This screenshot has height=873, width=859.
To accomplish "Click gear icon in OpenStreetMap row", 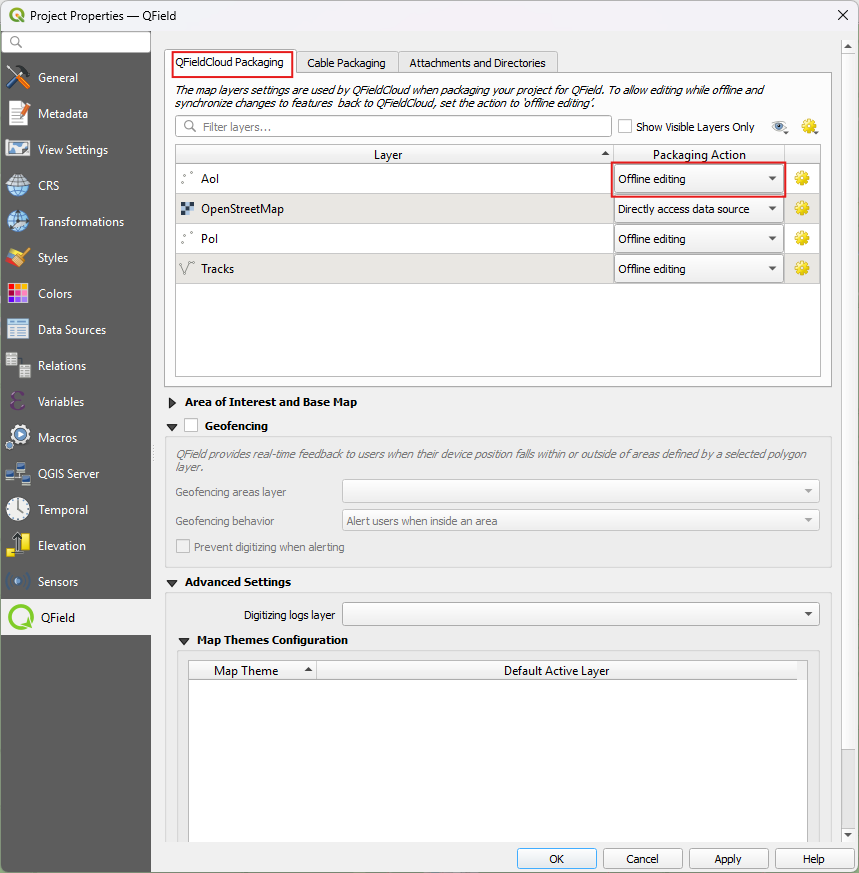I will tap(801, 209).
